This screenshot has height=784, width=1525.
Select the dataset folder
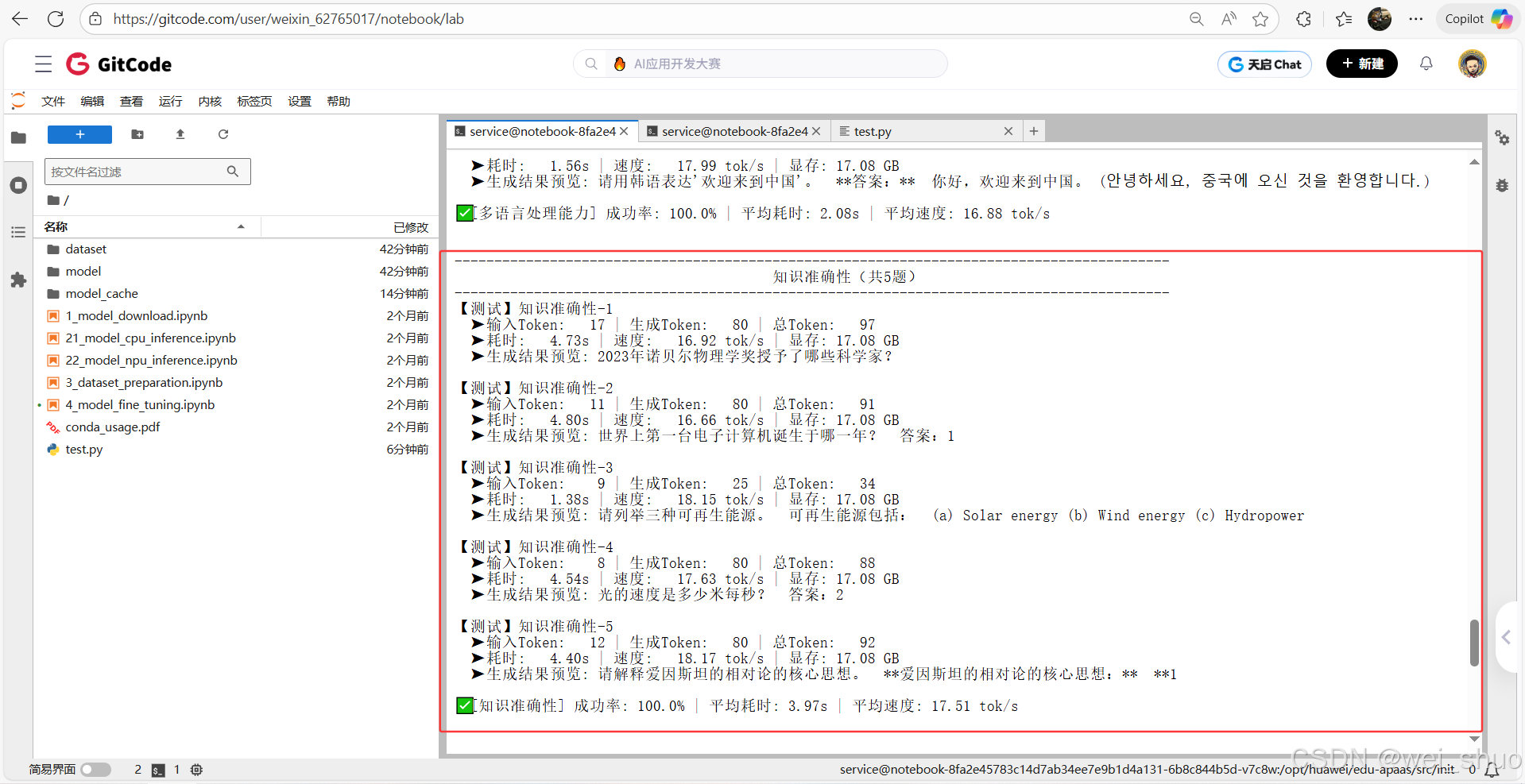click(x=236, y=249)
